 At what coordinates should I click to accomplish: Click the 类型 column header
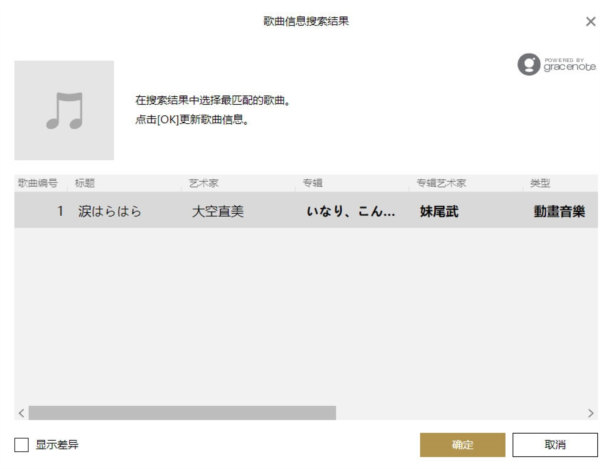540,184
